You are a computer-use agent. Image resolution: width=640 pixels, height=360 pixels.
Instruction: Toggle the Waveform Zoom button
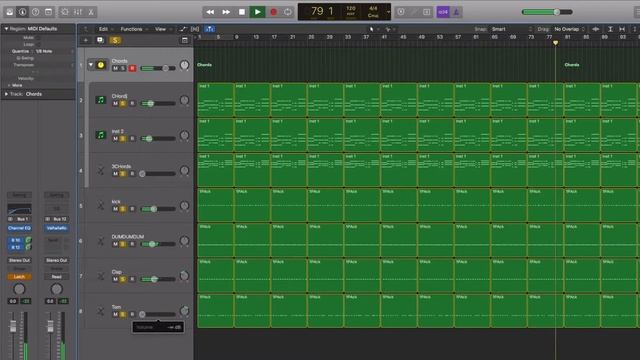(x=596, y=29)
